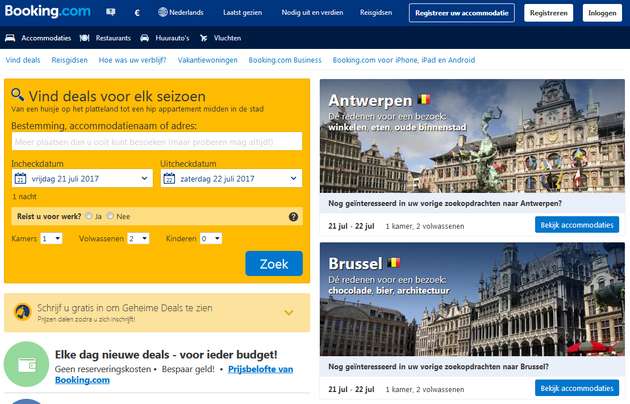Open the Kamers dropdown
Viewport: 630px width, 404px height.
[51, 239]
